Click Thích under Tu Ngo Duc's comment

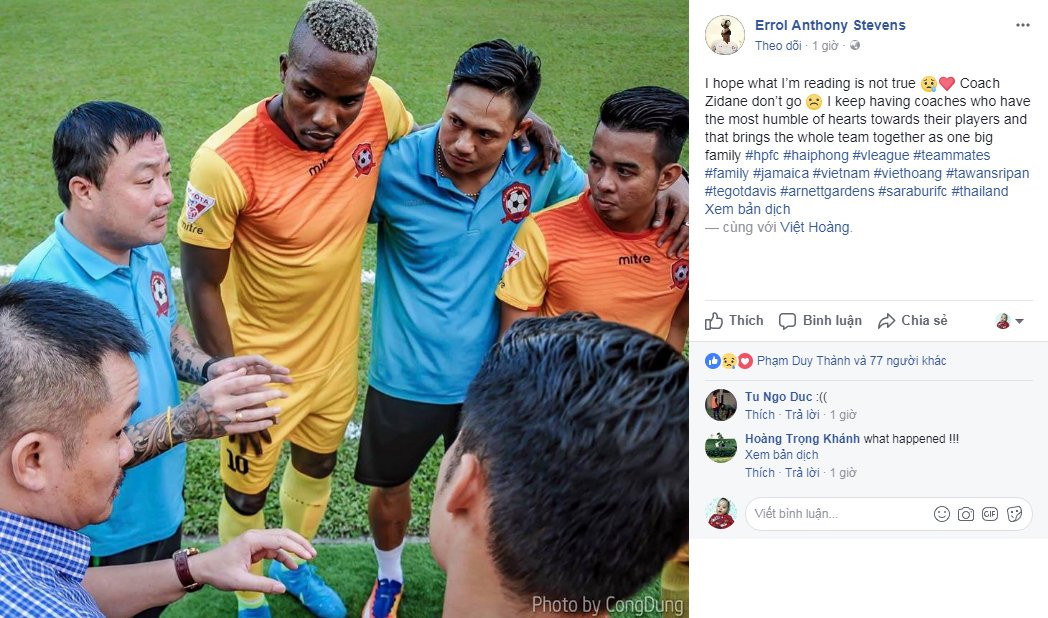[760, 414]
